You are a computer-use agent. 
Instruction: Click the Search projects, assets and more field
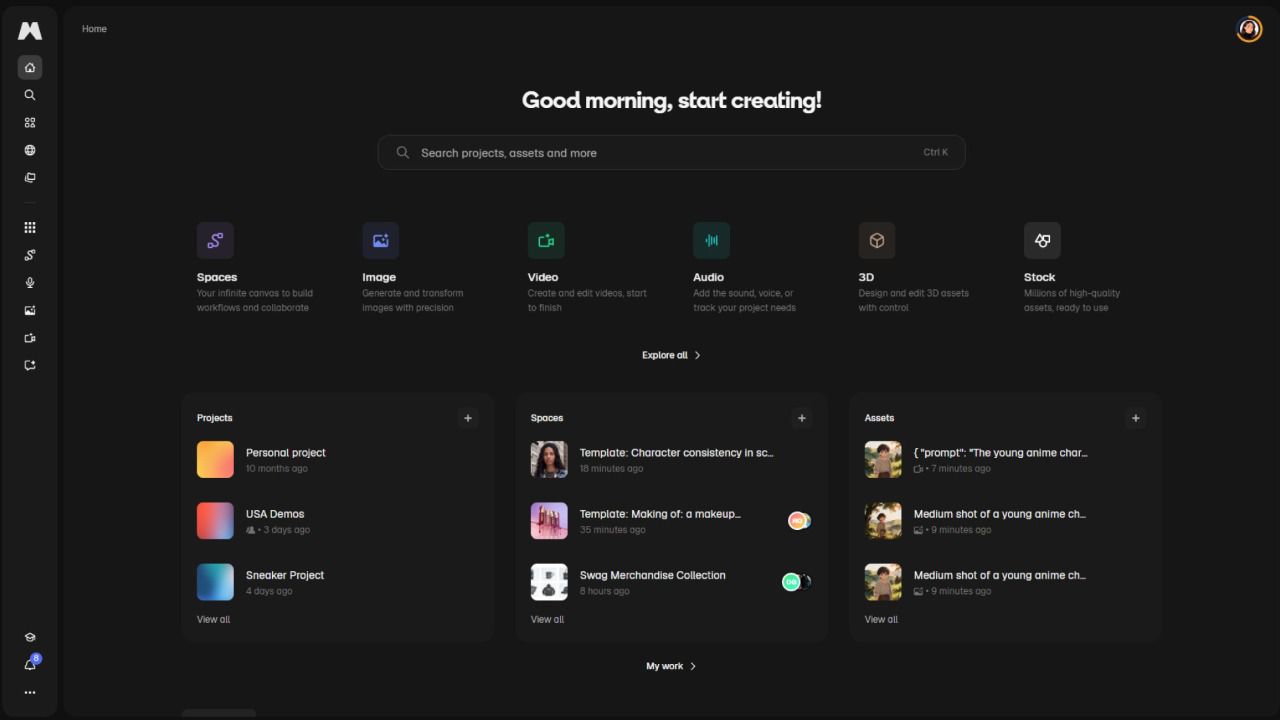click(670, 153)
